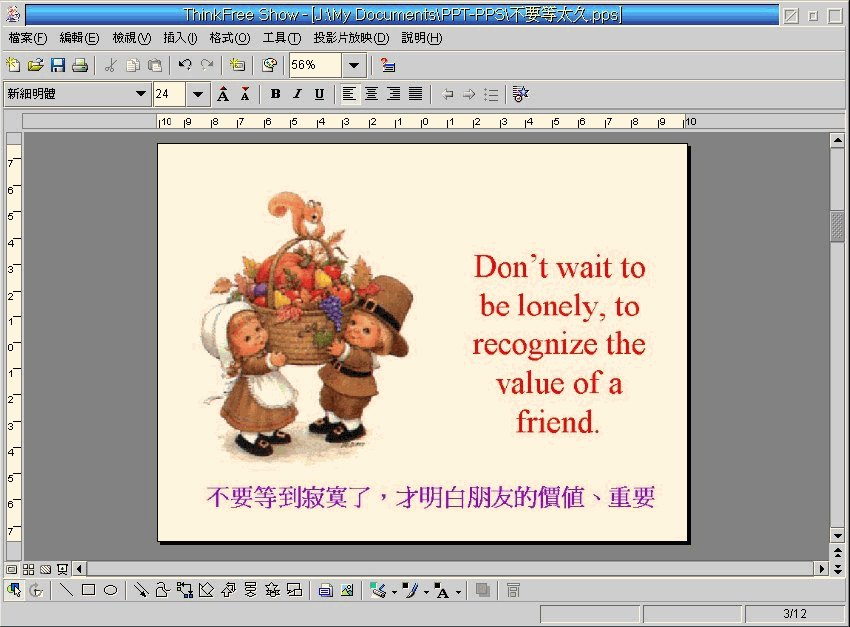Decrease font size with the smaller A icon
The height and width of the screenshot is (627, 850).
click(245, 94)
